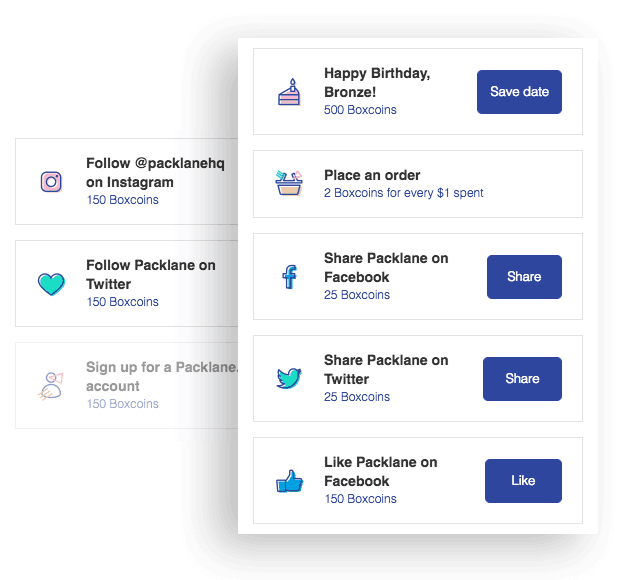Click Like Packlane on Facebook title
641x580 pixels.
pos(381,472)
